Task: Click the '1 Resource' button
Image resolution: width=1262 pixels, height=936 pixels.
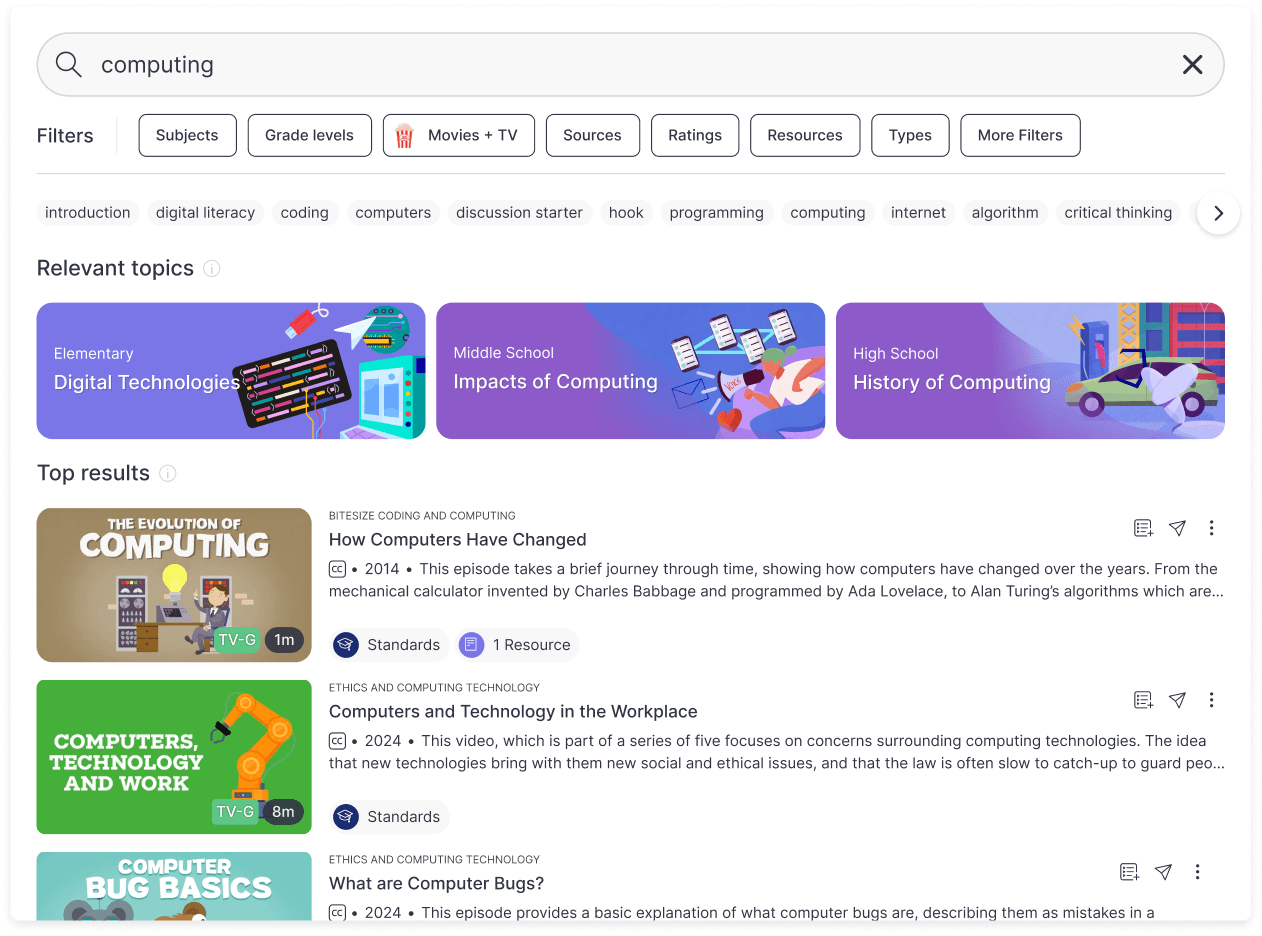Action: pos(517,645)
